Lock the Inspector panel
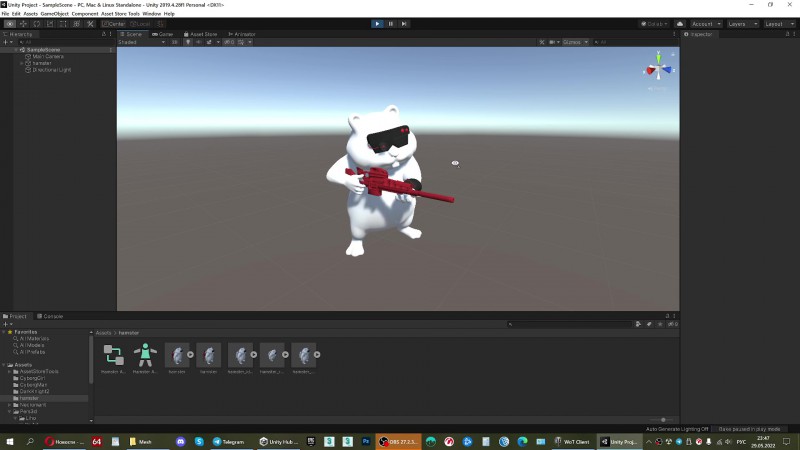800x450 pixels. (x=787, y=34)
